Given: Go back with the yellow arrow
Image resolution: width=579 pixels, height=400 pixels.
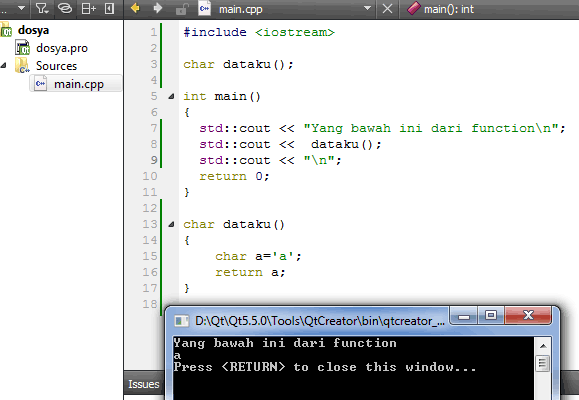Looking at the screenshot, I should 135,8.
